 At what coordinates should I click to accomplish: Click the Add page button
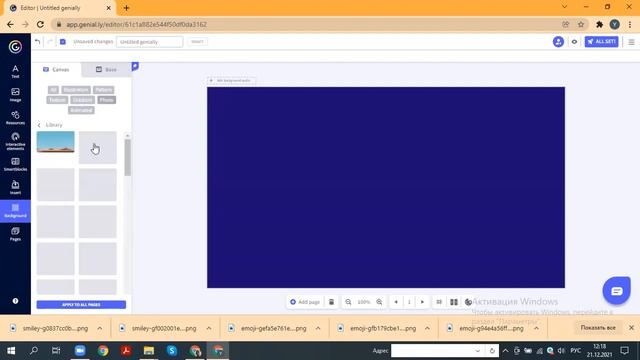pyautogui.click(x=305, y=302)
